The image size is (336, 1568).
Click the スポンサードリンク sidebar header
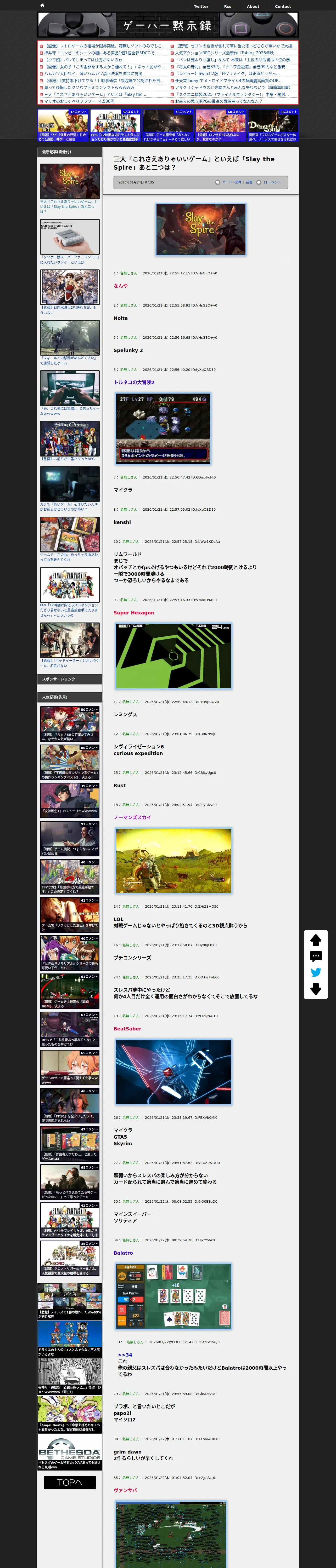coord(70,679)
